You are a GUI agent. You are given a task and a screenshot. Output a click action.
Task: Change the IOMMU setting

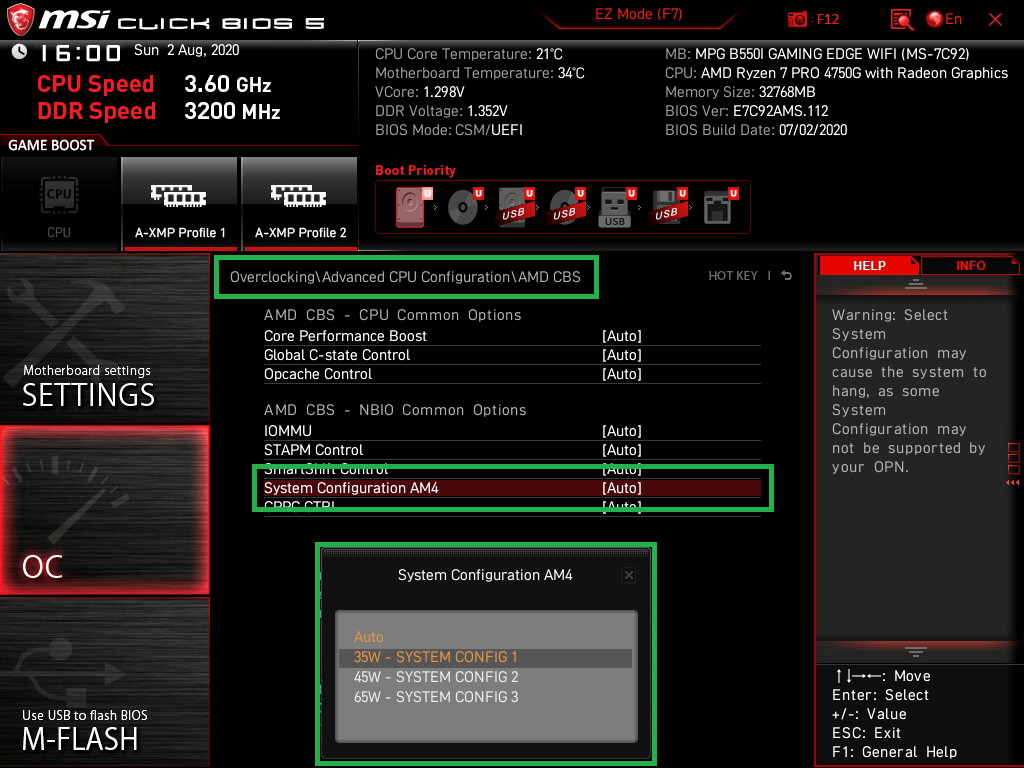pyautogui.click(x=512, y=431)
